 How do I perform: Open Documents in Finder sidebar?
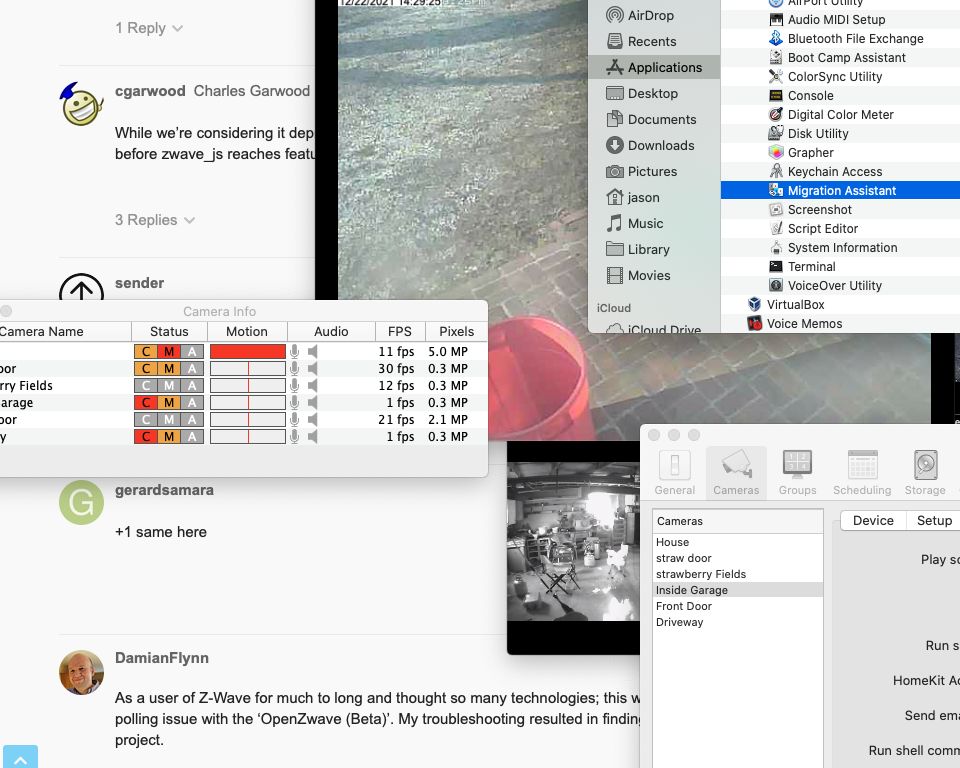coord(653,119)
